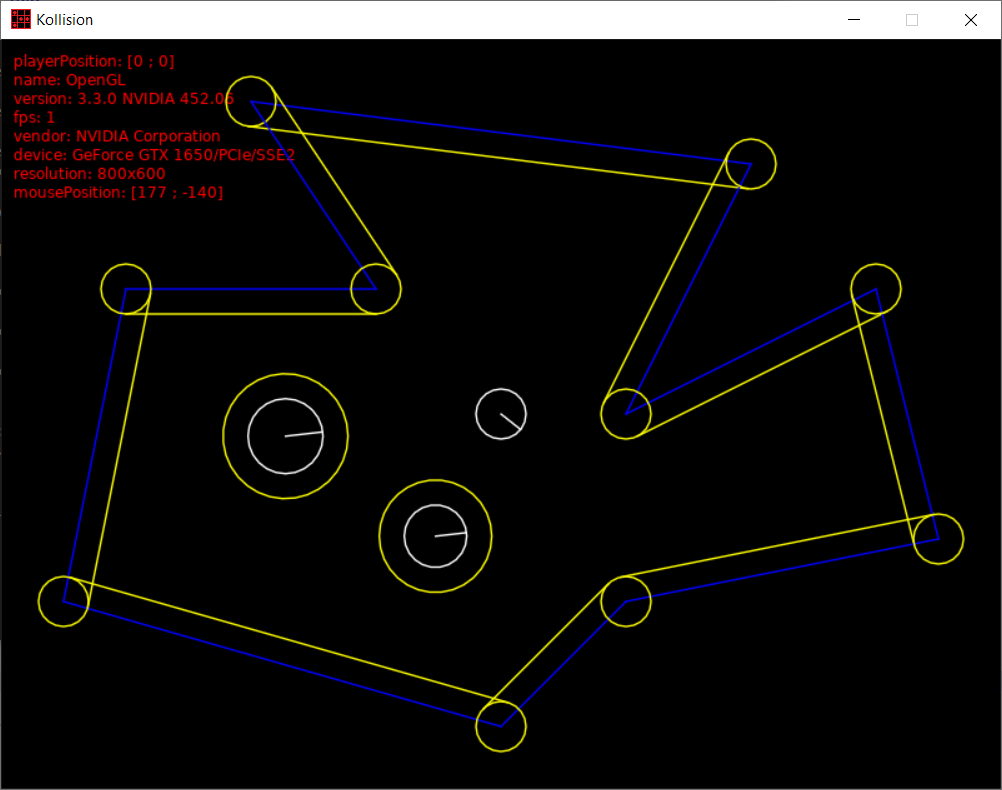Image resolution: width=1002 pixels, height=790 pixels.
Task: Click the playerPosition debug text line
Action: (x=94, y=61)
